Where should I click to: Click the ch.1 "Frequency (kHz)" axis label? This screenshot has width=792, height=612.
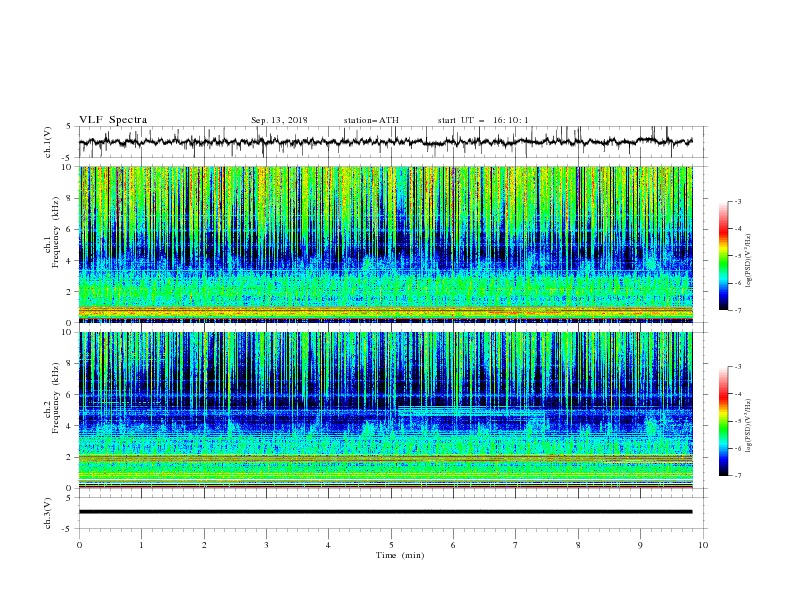point(56,232)
